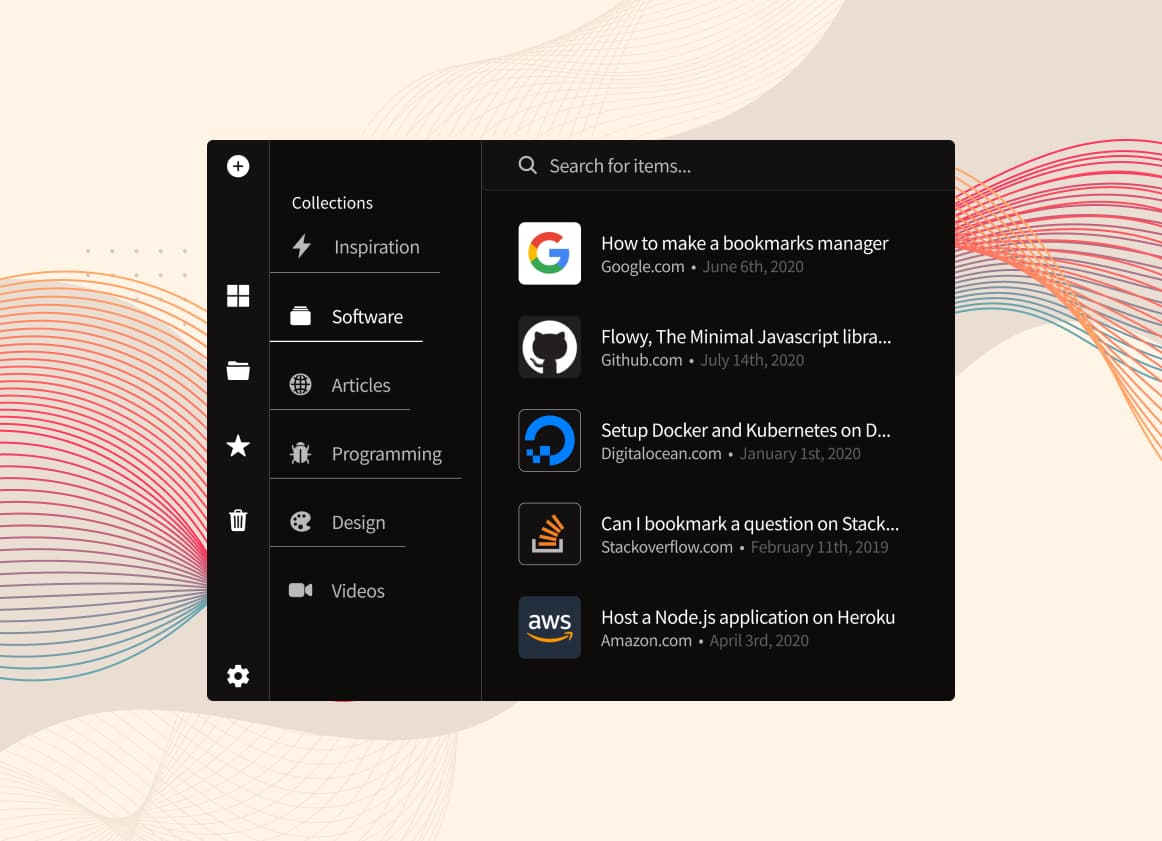Click the AWS logo thumbnail
The height and width of the screenshot is (841, 1162).
(549, 627)
